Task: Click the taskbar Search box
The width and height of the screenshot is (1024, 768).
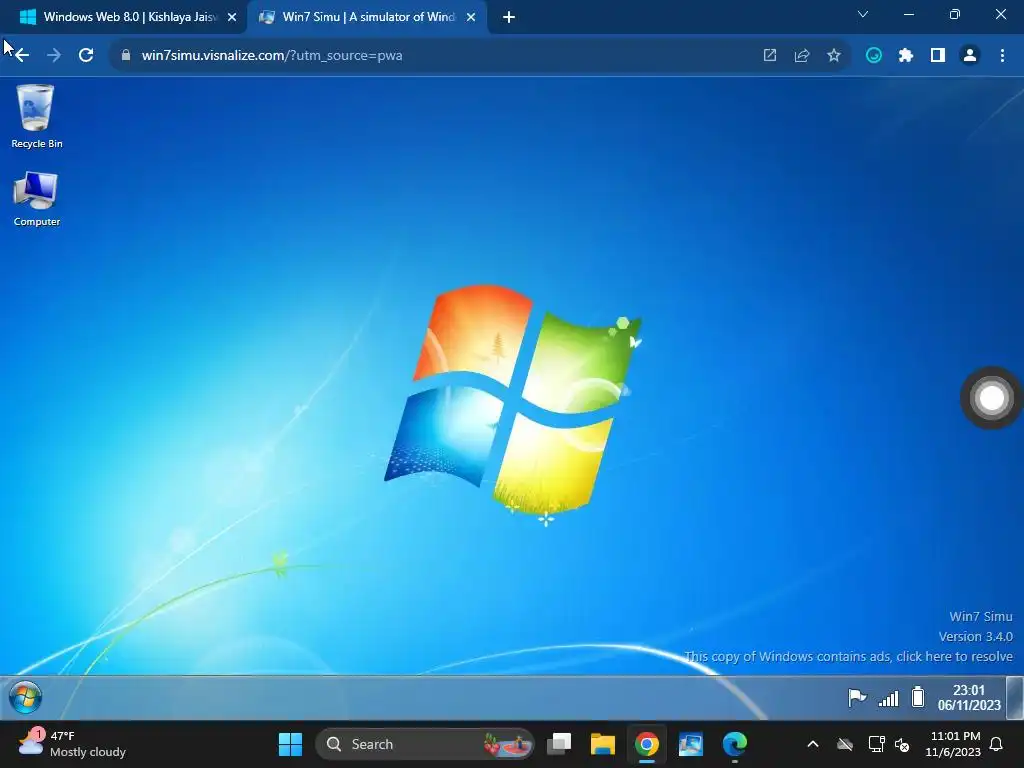Action: [x=424, y=744]
